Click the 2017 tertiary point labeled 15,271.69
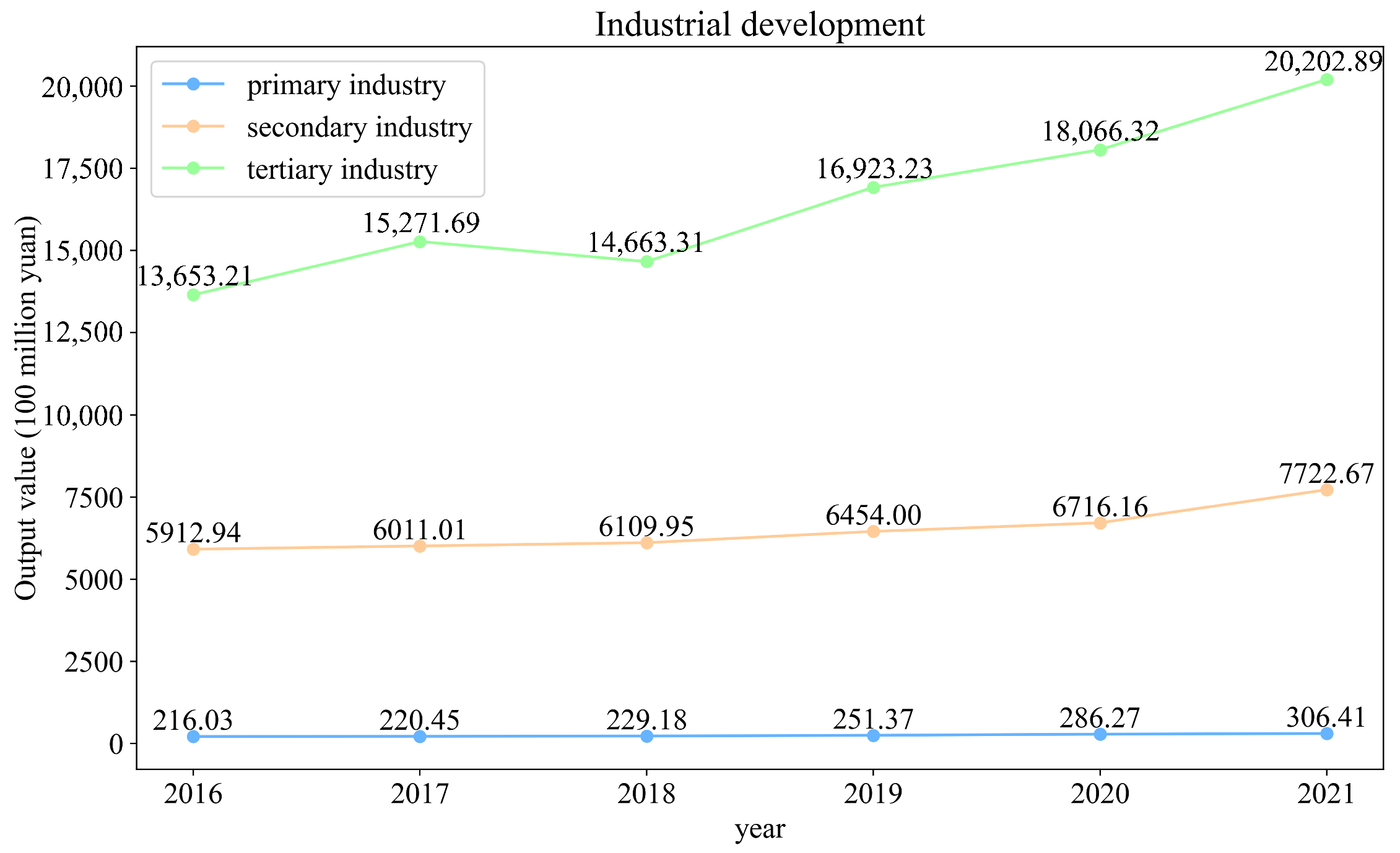1400x853 pixels. point(420,241)
